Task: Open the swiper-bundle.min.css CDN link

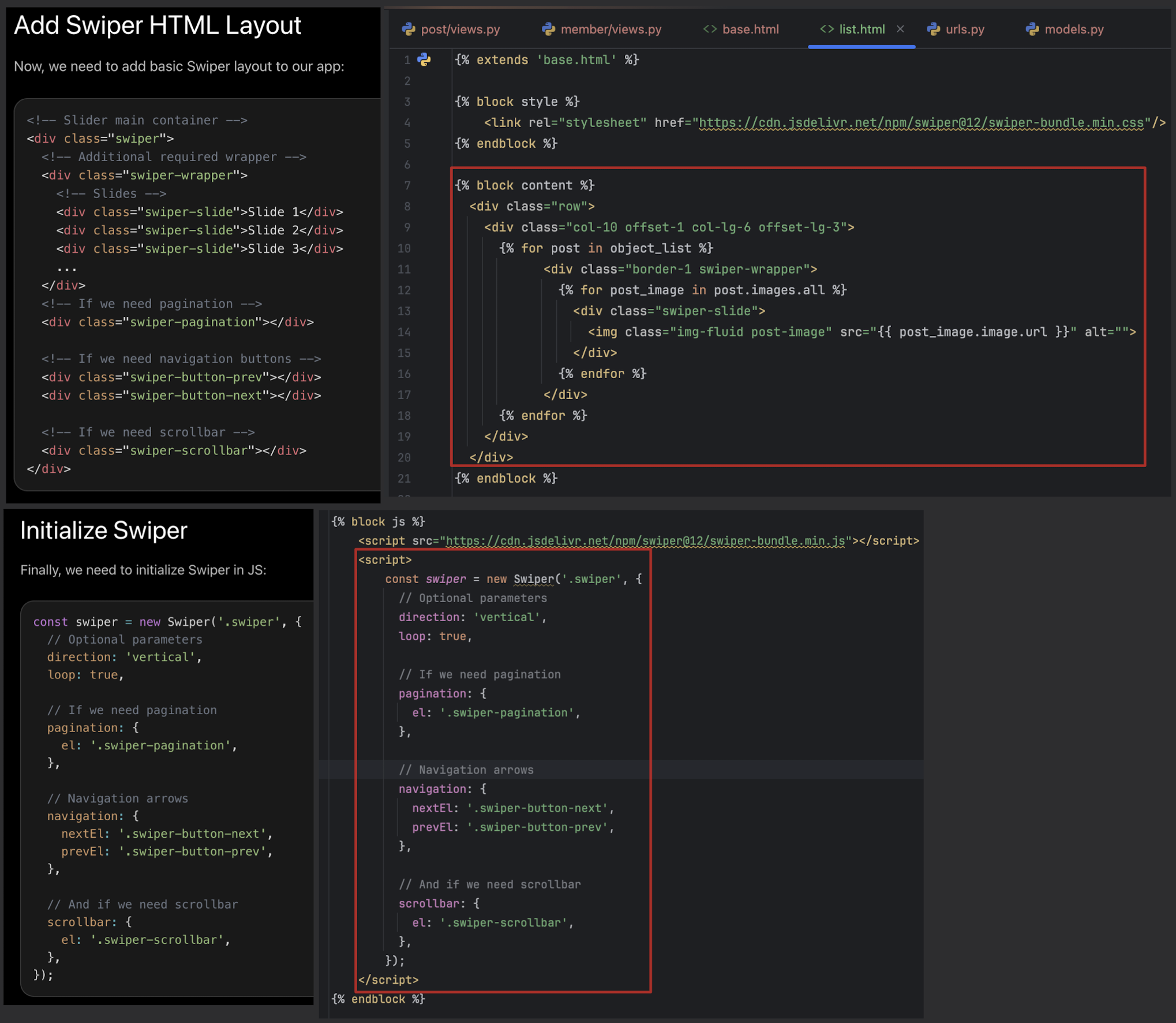Action: [920, 123]
